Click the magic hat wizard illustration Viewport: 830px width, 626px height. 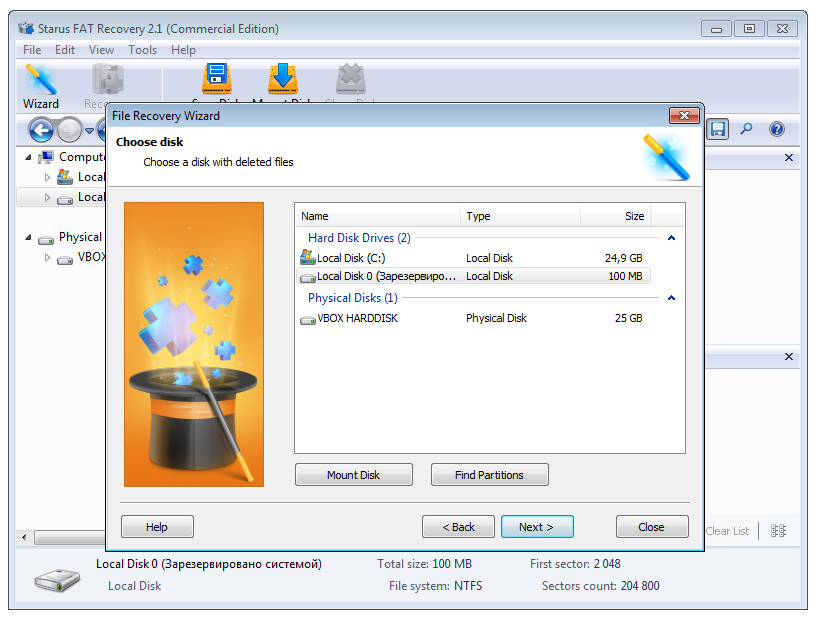coord(194,344)
